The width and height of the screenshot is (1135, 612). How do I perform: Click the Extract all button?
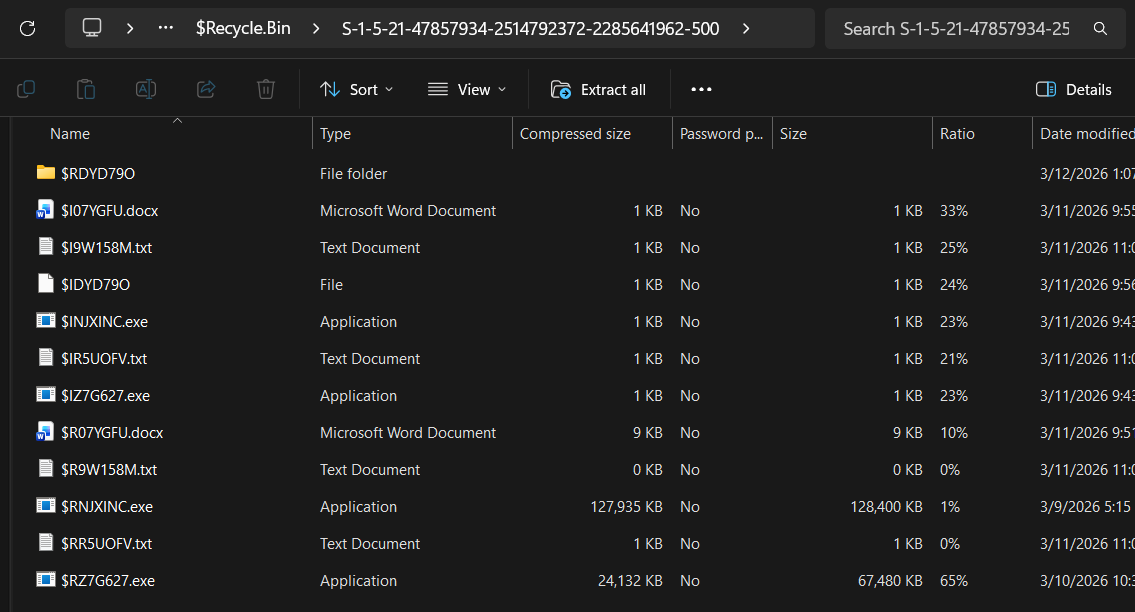click(599, 90)
